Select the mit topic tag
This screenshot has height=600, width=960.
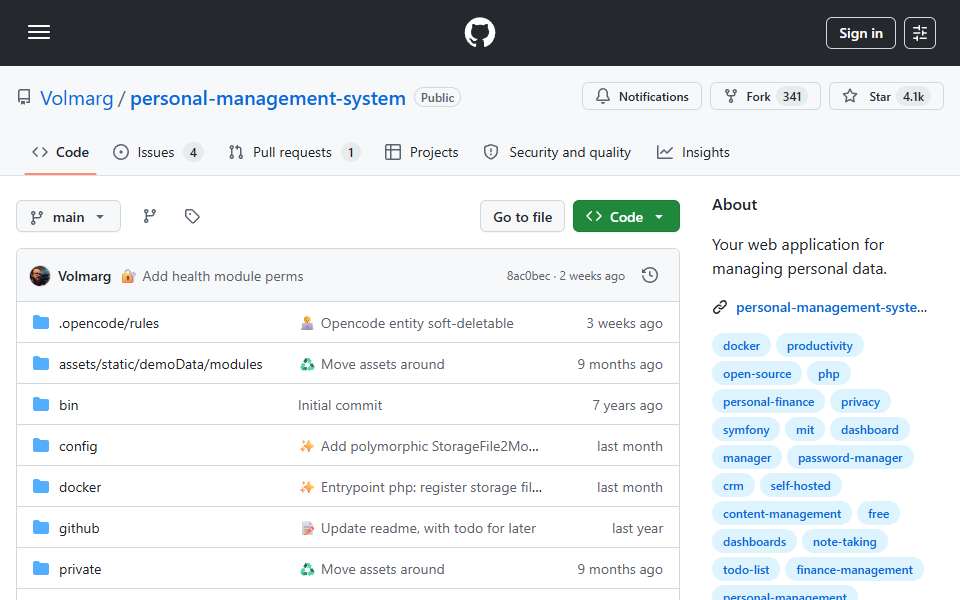[804, 430]
